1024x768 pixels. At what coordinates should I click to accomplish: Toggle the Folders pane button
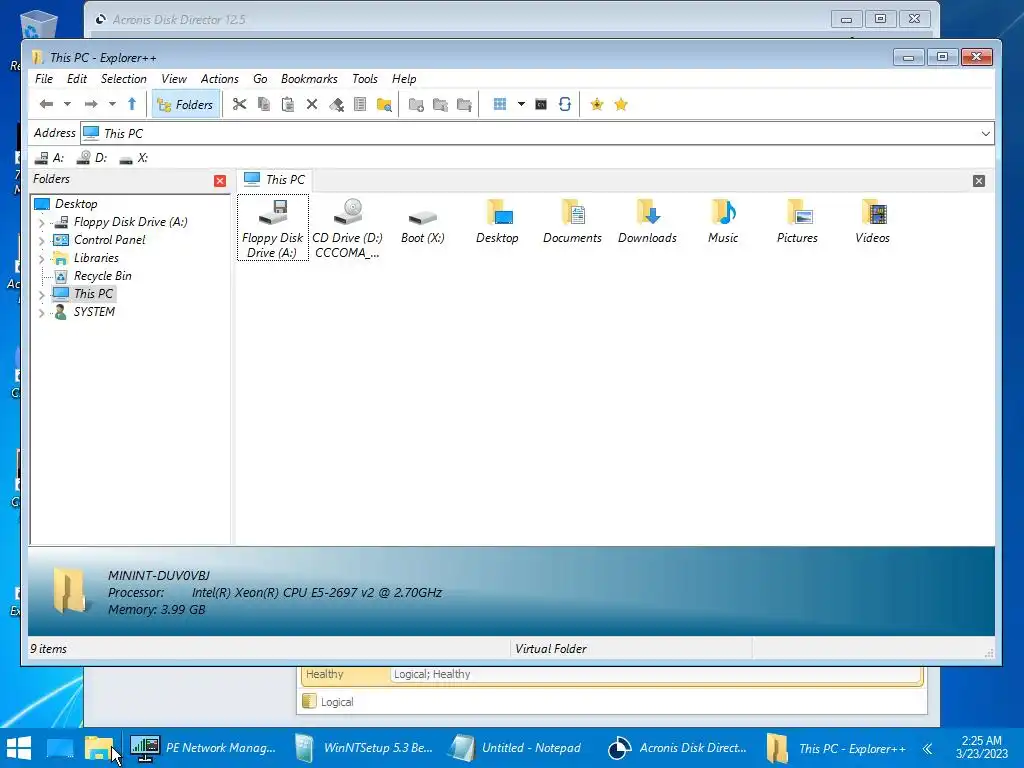[x=186, y=104]
